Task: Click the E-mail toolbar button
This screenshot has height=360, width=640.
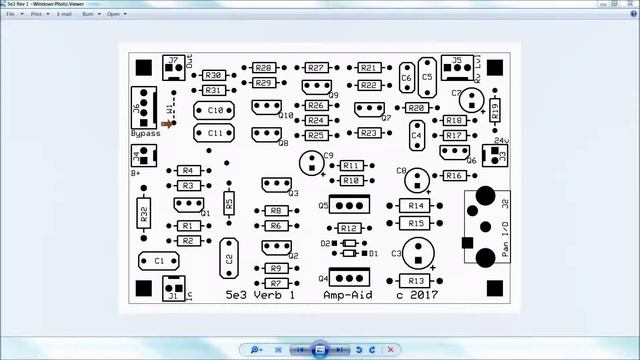Action: click(64, 14)
